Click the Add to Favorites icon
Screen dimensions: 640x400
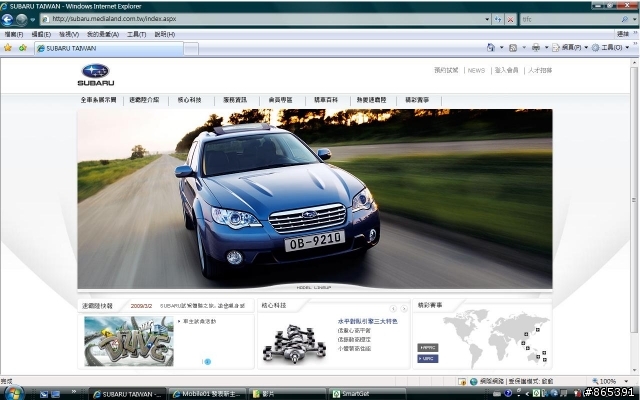click(x=23, y=48)
